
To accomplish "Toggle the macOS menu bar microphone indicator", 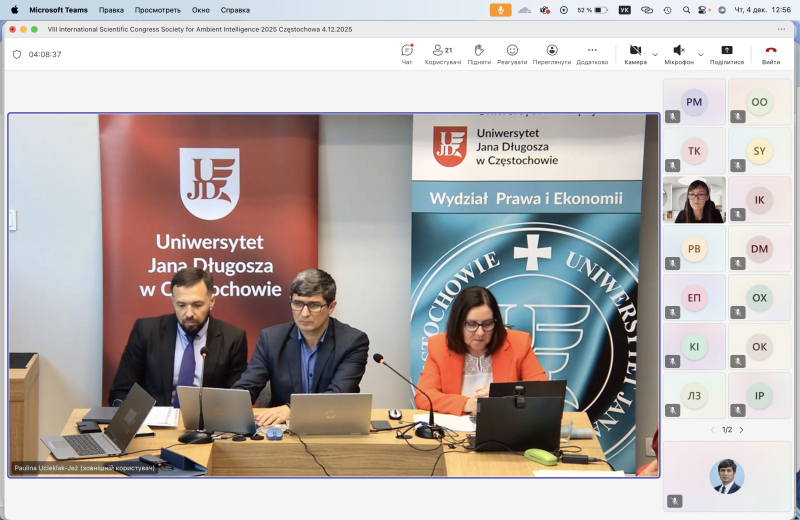I will pos(499,9).
